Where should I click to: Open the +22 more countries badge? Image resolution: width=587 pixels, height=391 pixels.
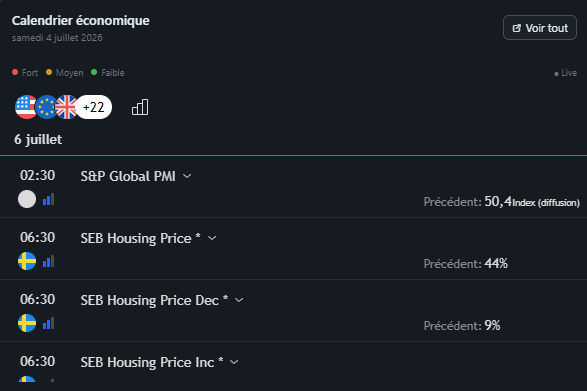[x=94, y=107]
